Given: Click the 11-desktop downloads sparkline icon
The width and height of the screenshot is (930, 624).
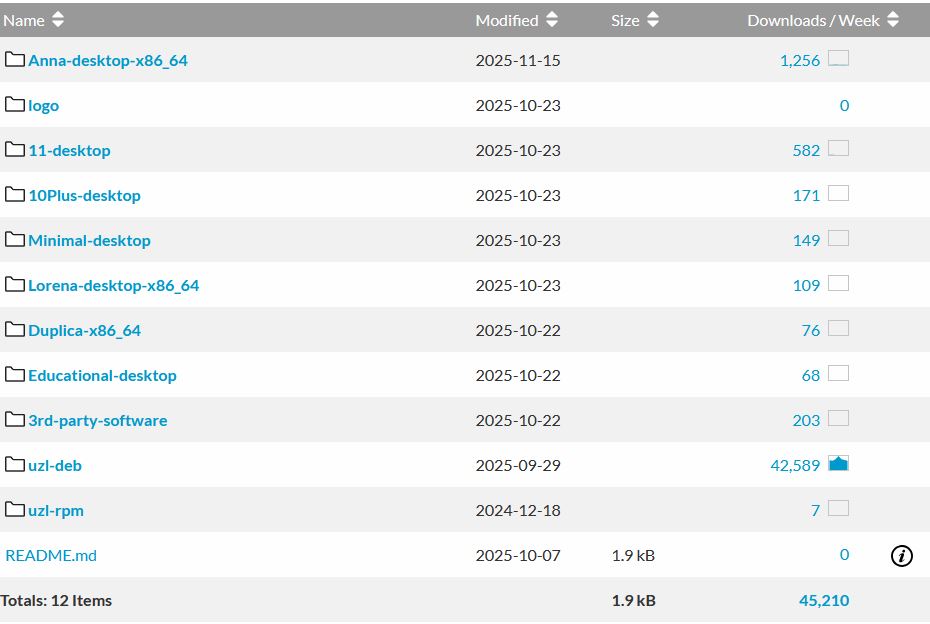Looking at the screenshot, I should click(x=838, y=149).
